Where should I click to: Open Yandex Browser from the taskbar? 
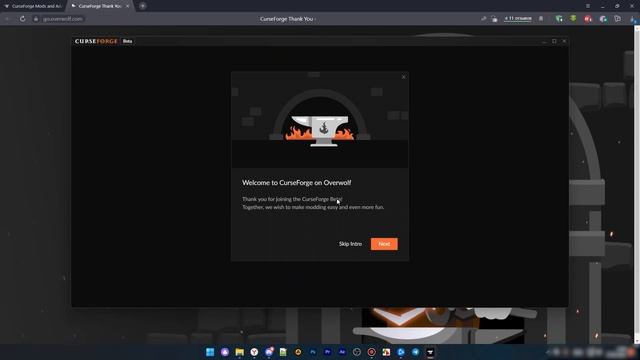tap(254, 352)
